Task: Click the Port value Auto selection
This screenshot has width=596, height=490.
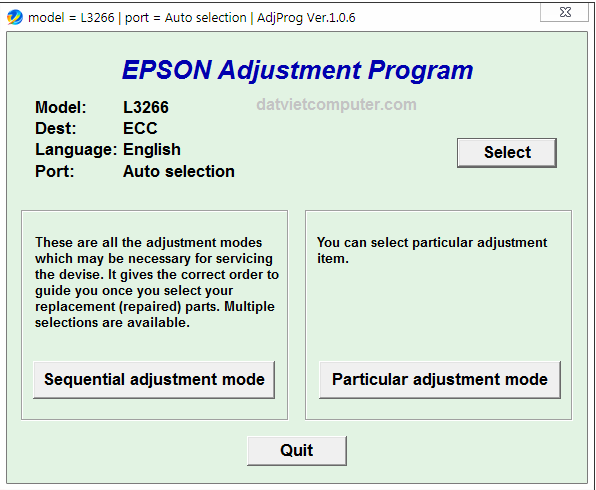Action: (179, 171)
